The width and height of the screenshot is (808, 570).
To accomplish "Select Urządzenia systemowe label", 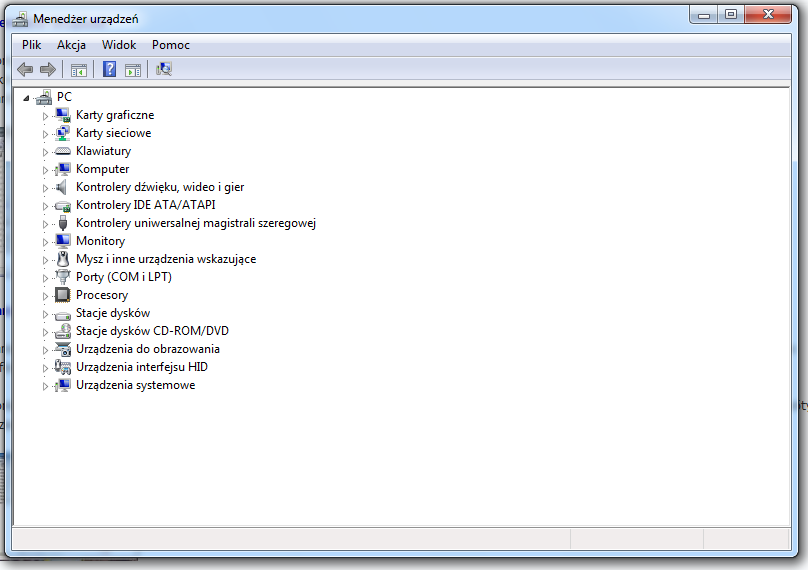I will 136,385.
